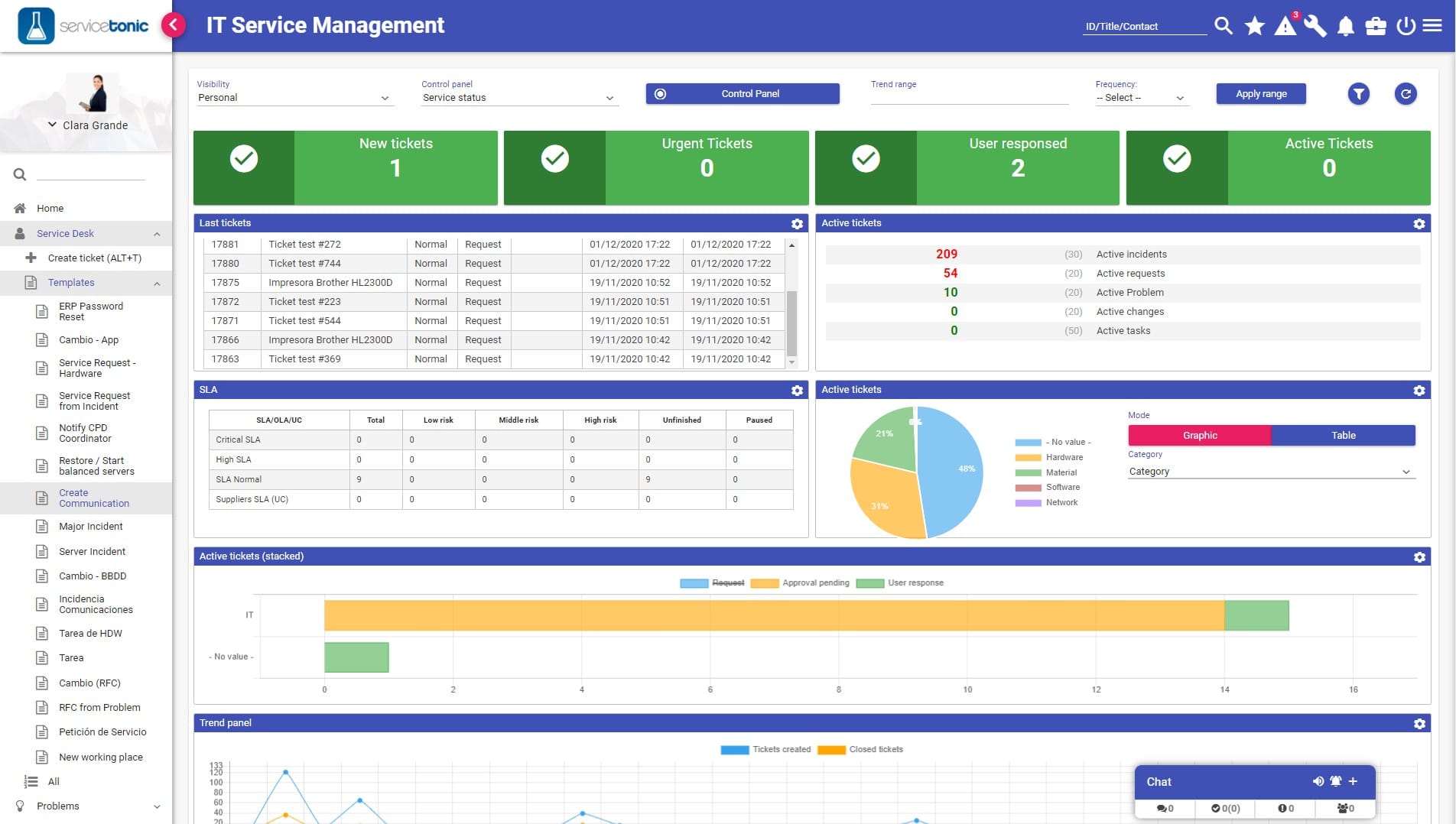Click the round refresh button
Image resolution: width=1456 pixels, height=824 pixels.
[1406, 94]
